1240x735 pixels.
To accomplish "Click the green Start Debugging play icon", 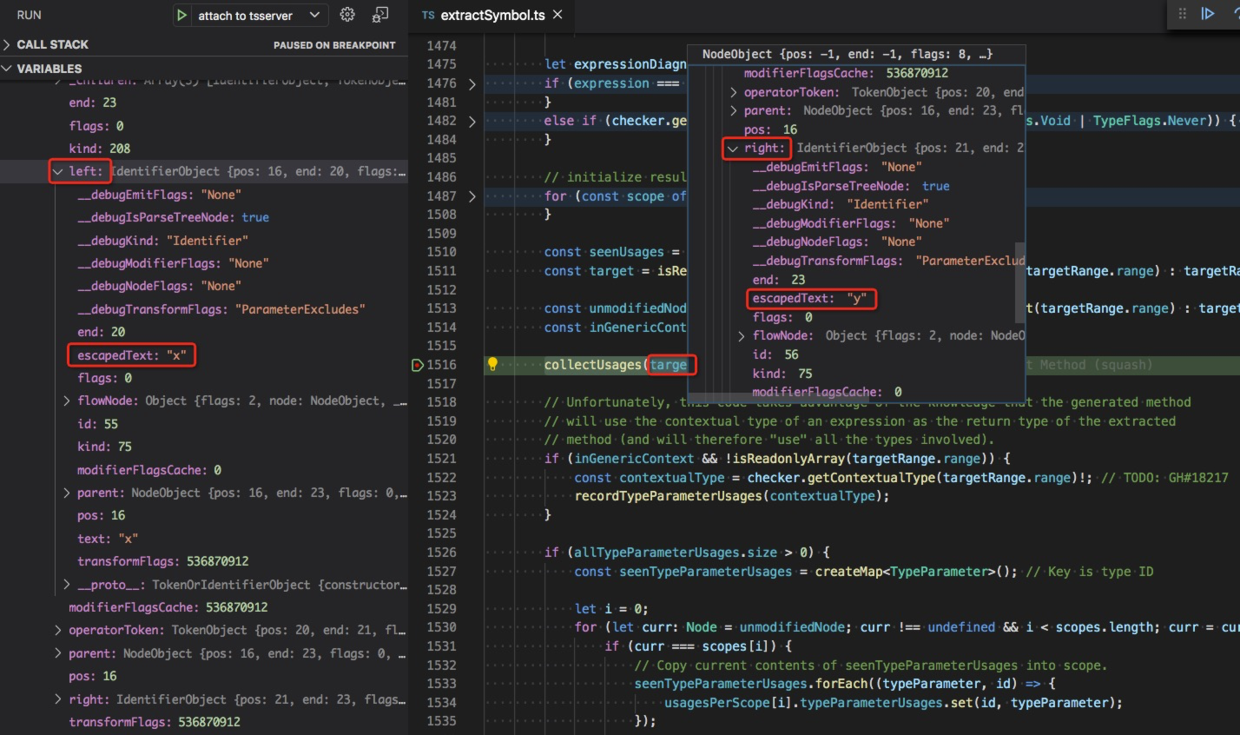I will pyautogui.click(x=182, y=14).
